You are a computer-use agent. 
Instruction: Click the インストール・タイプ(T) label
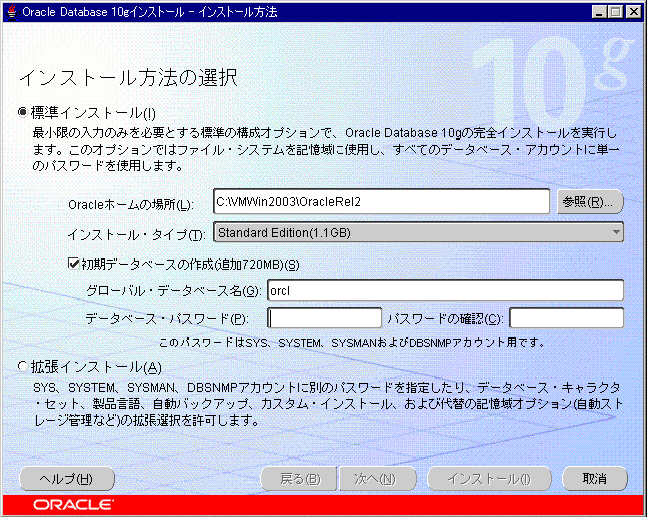click(x=136, y=235)
